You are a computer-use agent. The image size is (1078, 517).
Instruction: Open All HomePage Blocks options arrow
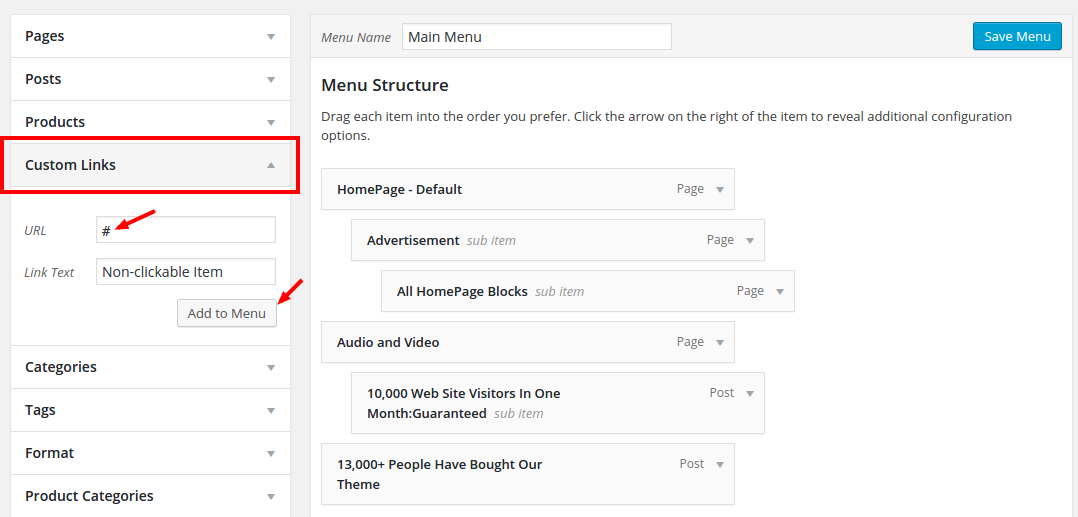tap(780, 292)
